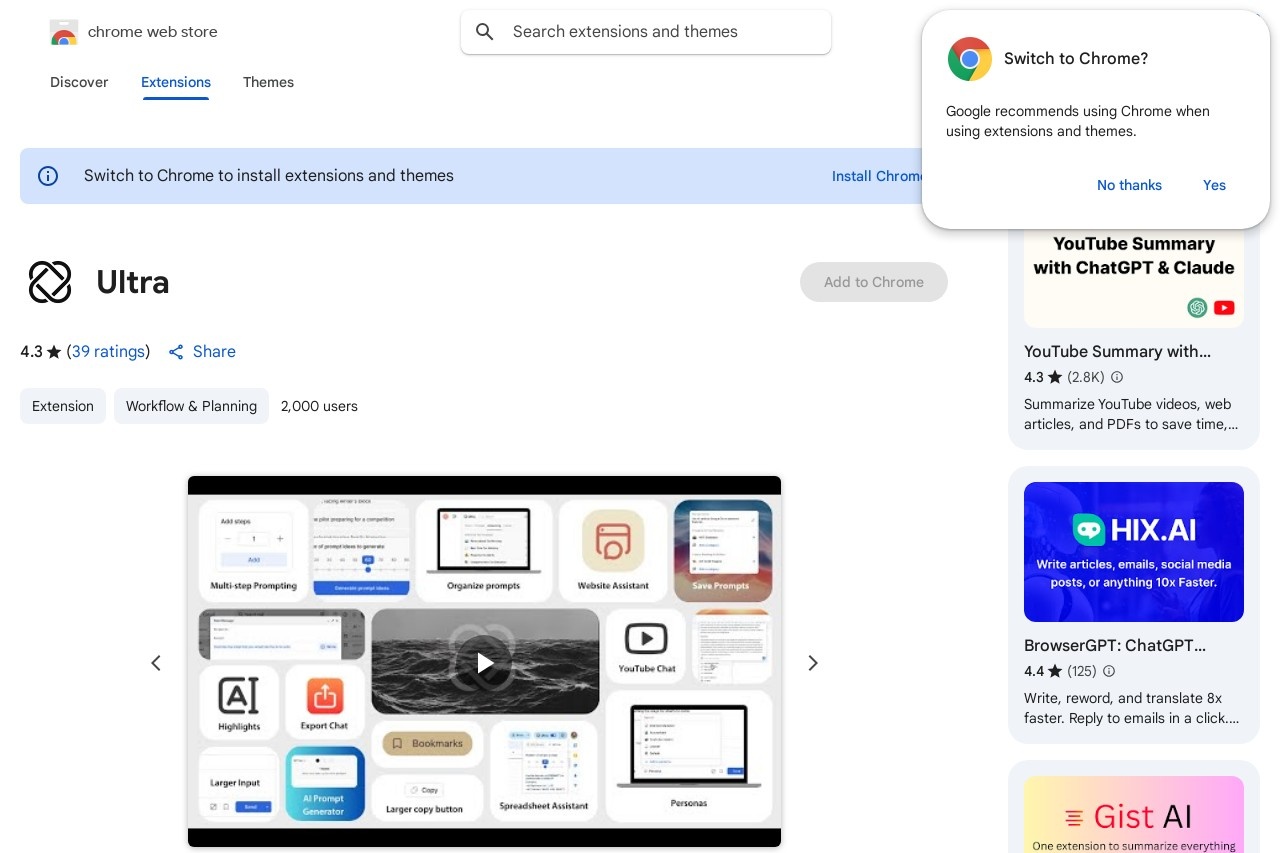
Task: Dismiss the popup with No thanks
Action: (x=1129, y=185)
